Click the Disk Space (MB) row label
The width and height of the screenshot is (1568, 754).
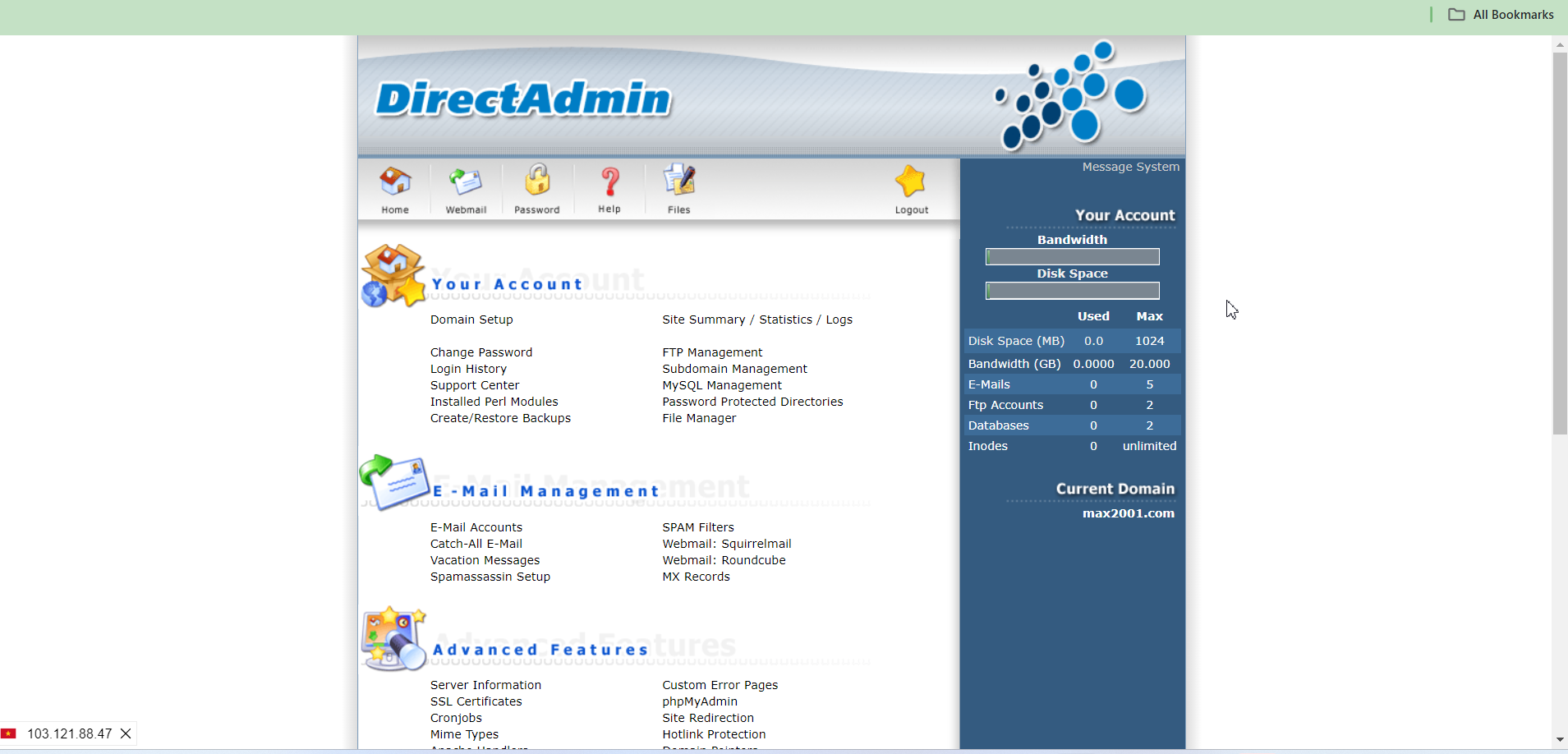pos(1016,341)
